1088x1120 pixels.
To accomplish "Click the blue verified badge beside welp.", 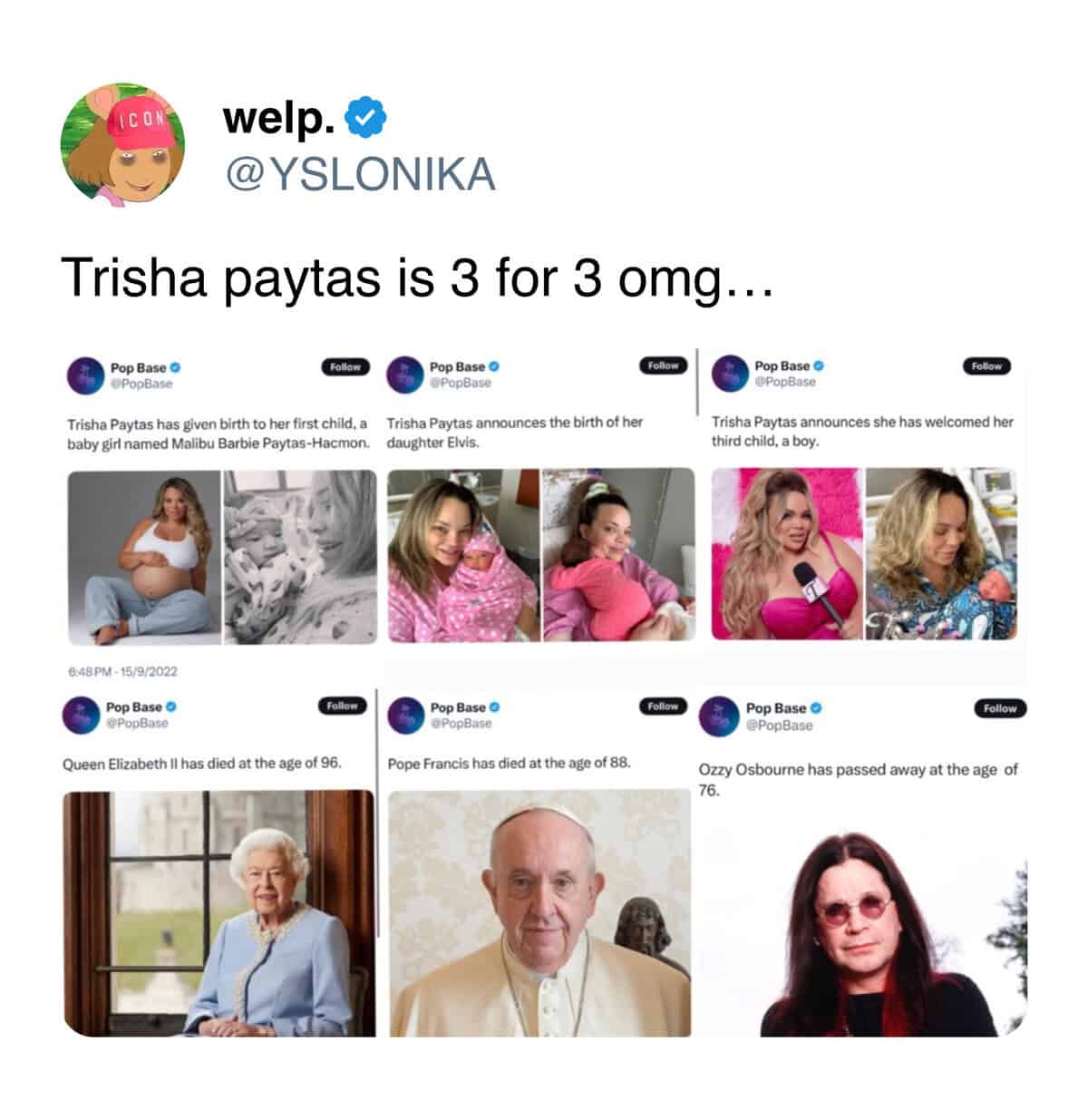I will 368,118.
